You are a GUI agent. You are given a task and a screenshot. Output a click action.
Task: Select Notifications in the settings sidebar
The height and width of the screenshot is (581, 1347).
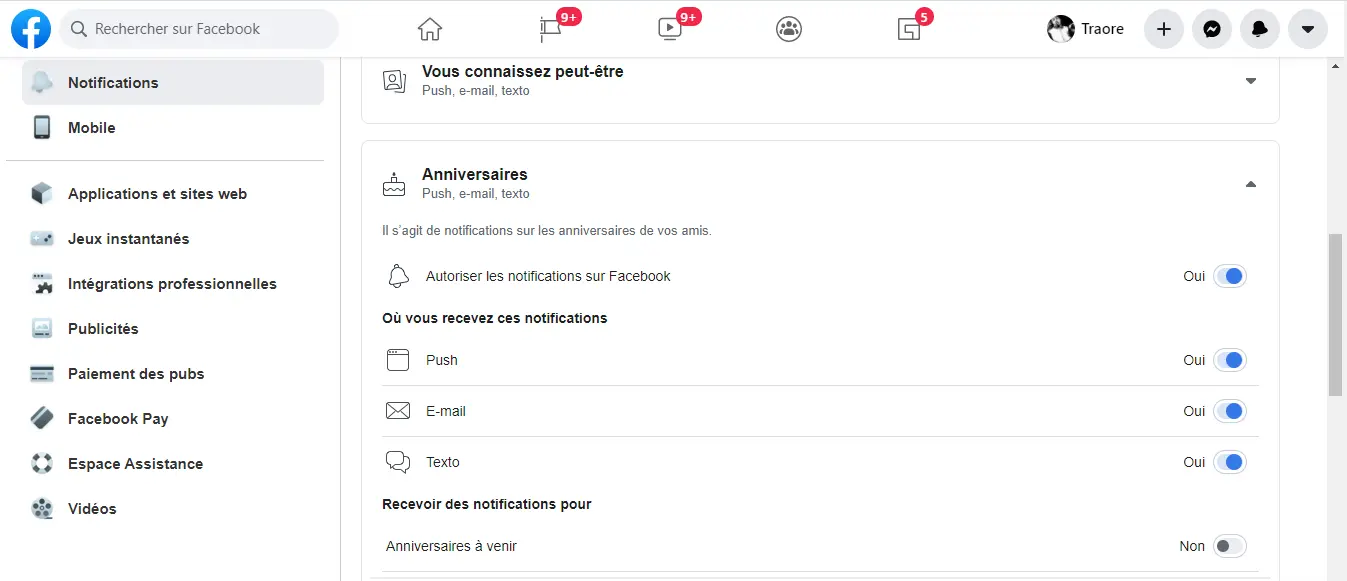click(x=173, y=83)
